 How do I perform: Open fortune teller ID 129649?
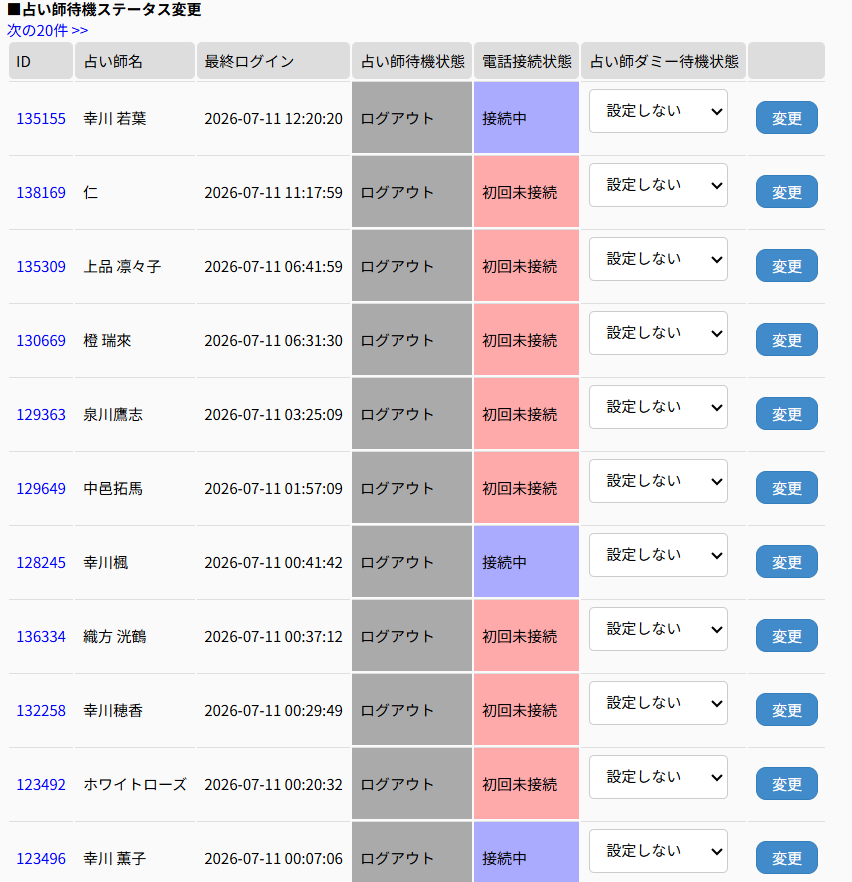(x=40, y=488)
